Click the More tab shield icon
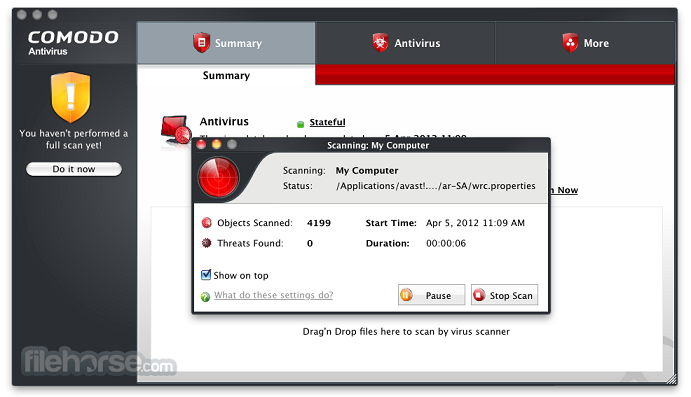The width and height of the screenshot is (691, 397). pos(570,43)
